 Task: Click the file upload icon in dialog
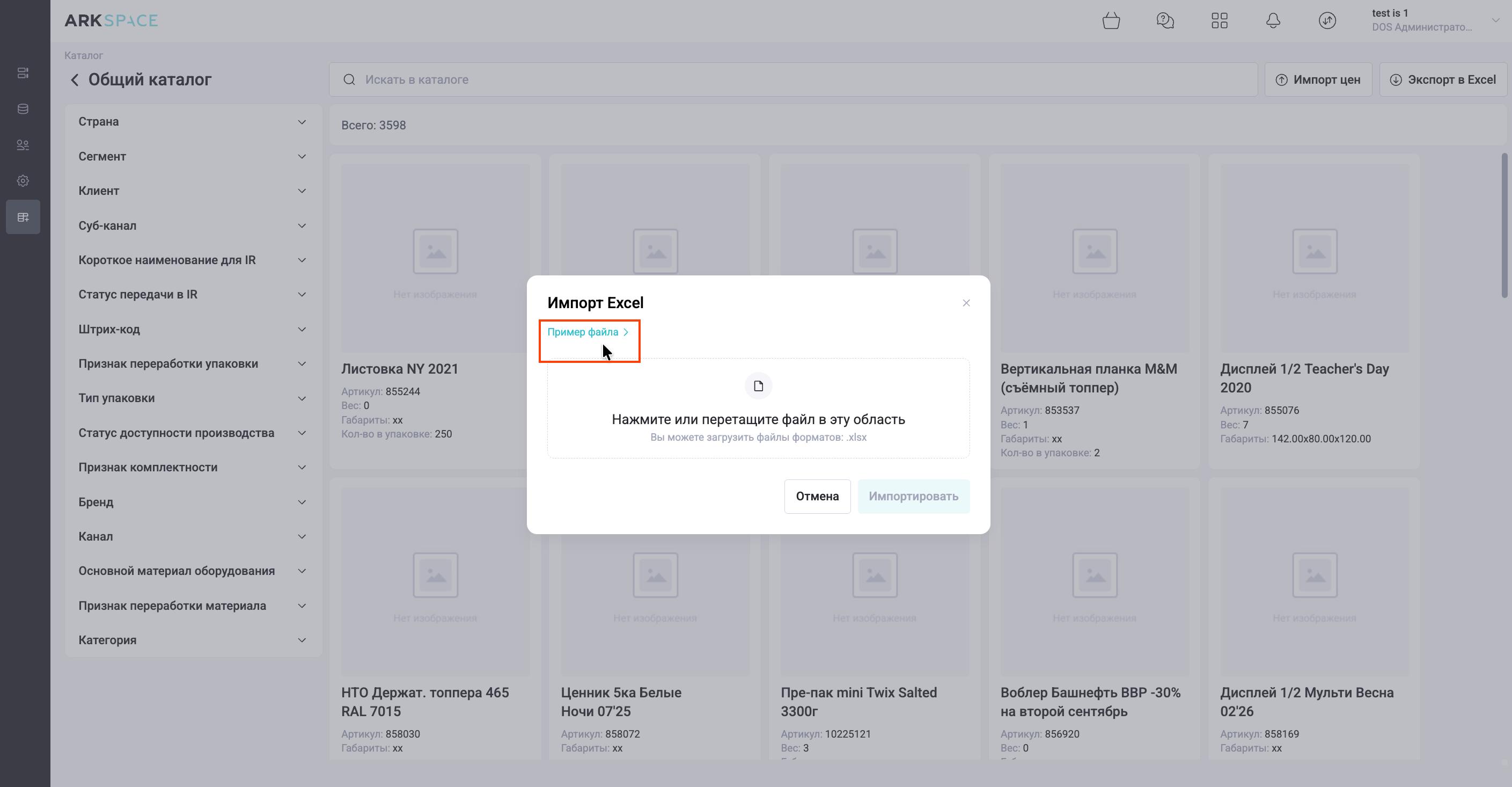click(x=758, y=386)
